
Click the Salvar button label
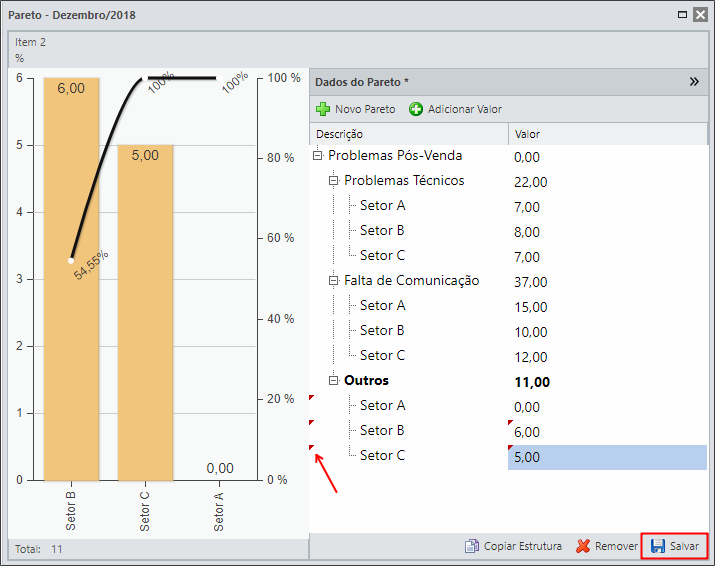click(684, 546)
